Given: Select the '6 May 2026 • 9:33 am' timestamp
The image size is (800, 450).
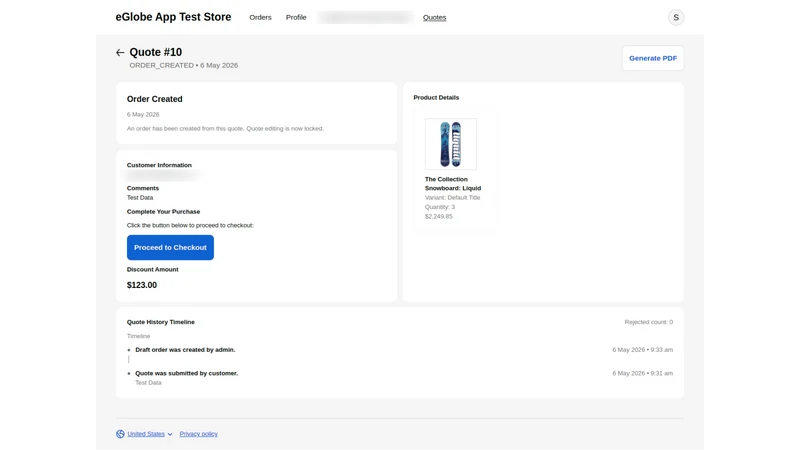Looking at the screenshot, I should pyautogui.click(x=642, y=350).
